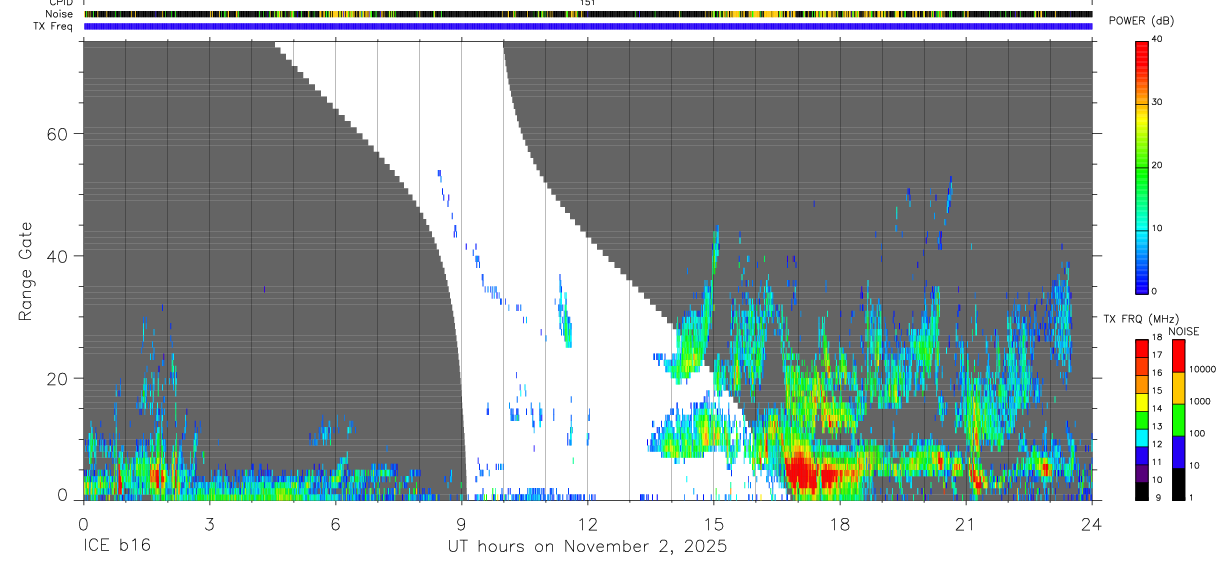This screenshot has height=567, width=1228.
Task: Click tick label 6 on the UT hours axis
Action: pyautogui.click(x=335, y=524)
